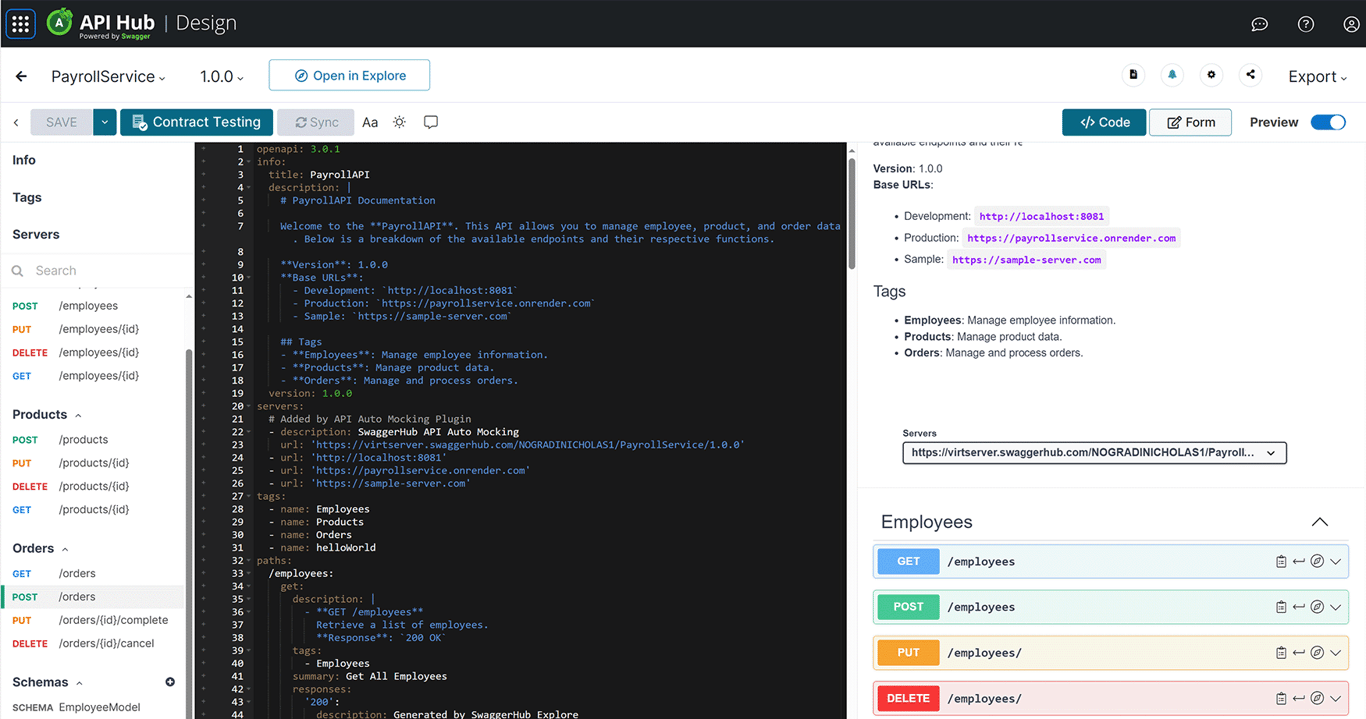Screen dimensions: 1366x719
Task: Switch to the Form editor view
Action: 1190,122
